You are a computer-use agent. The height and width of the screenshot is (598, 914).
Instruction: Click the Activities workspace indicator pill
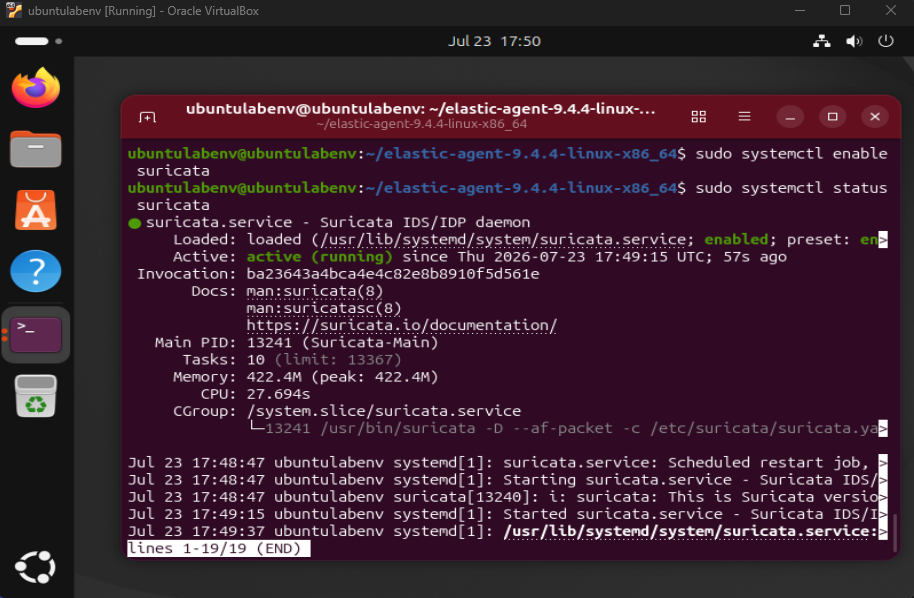pos(31,41)
